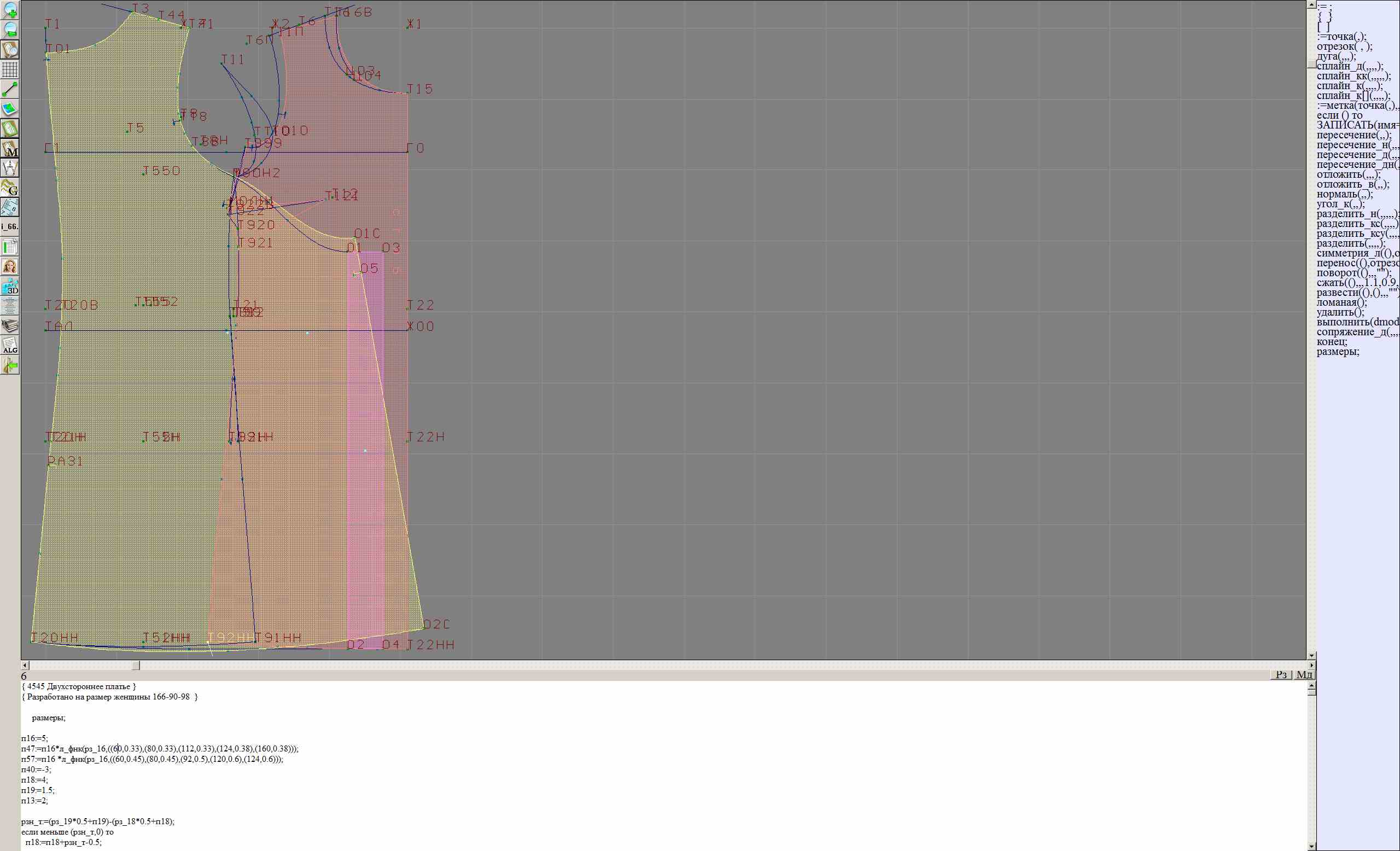Click in code line 'п16:=5;'

coord(34,738)
